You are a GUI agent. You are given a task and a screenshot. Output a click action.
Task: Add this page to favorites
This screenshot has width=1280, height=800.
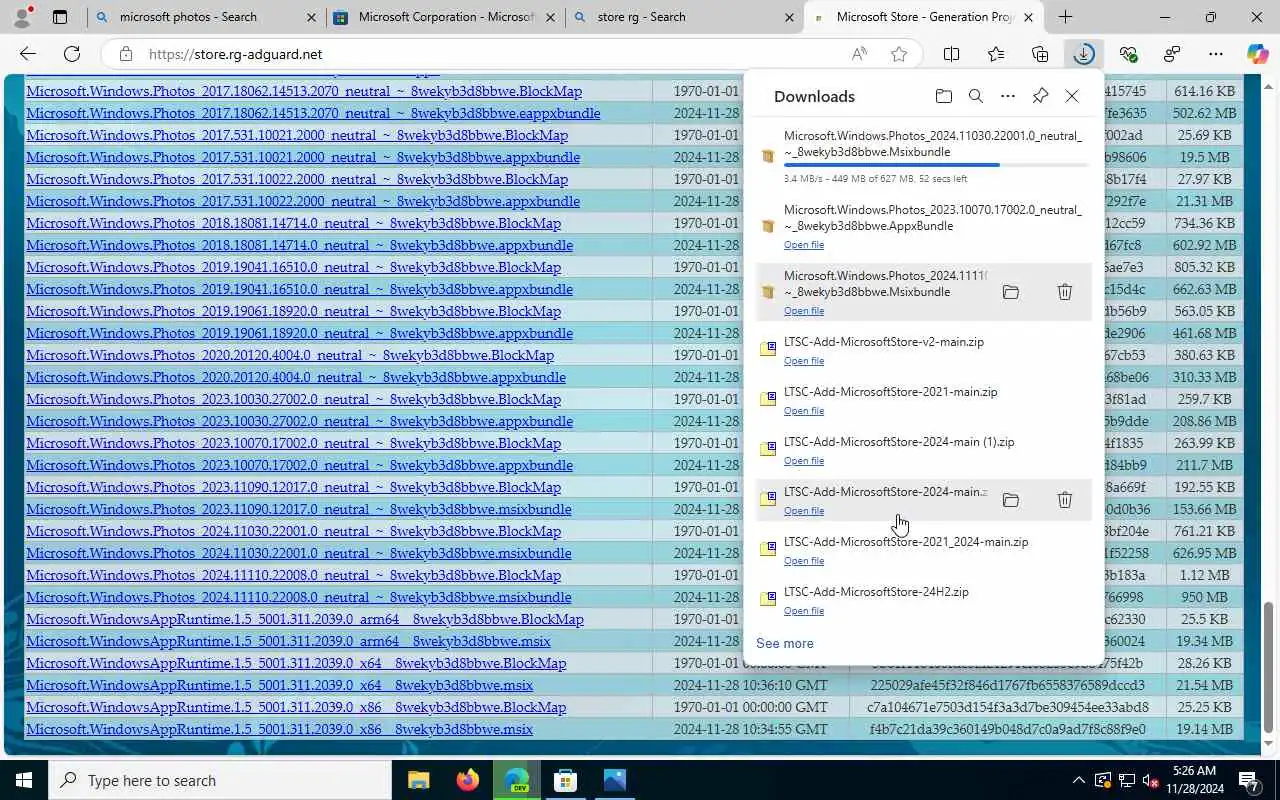(899, 54)
